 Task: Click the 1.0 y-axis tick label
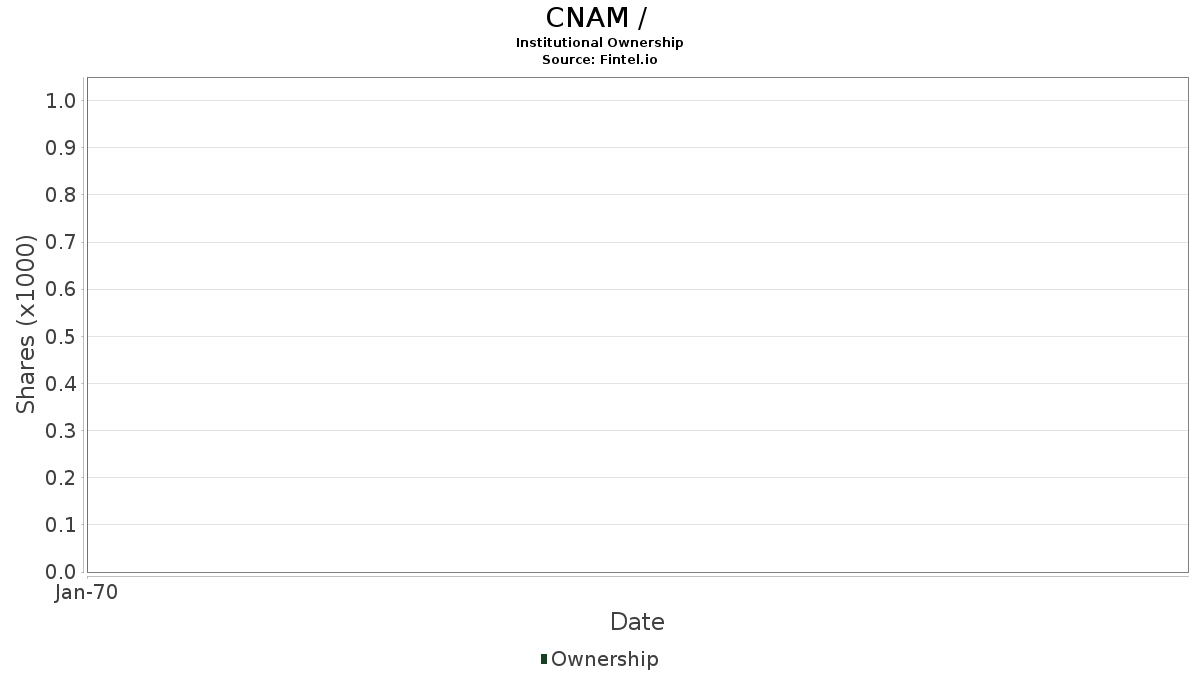[x=61, y=100]
